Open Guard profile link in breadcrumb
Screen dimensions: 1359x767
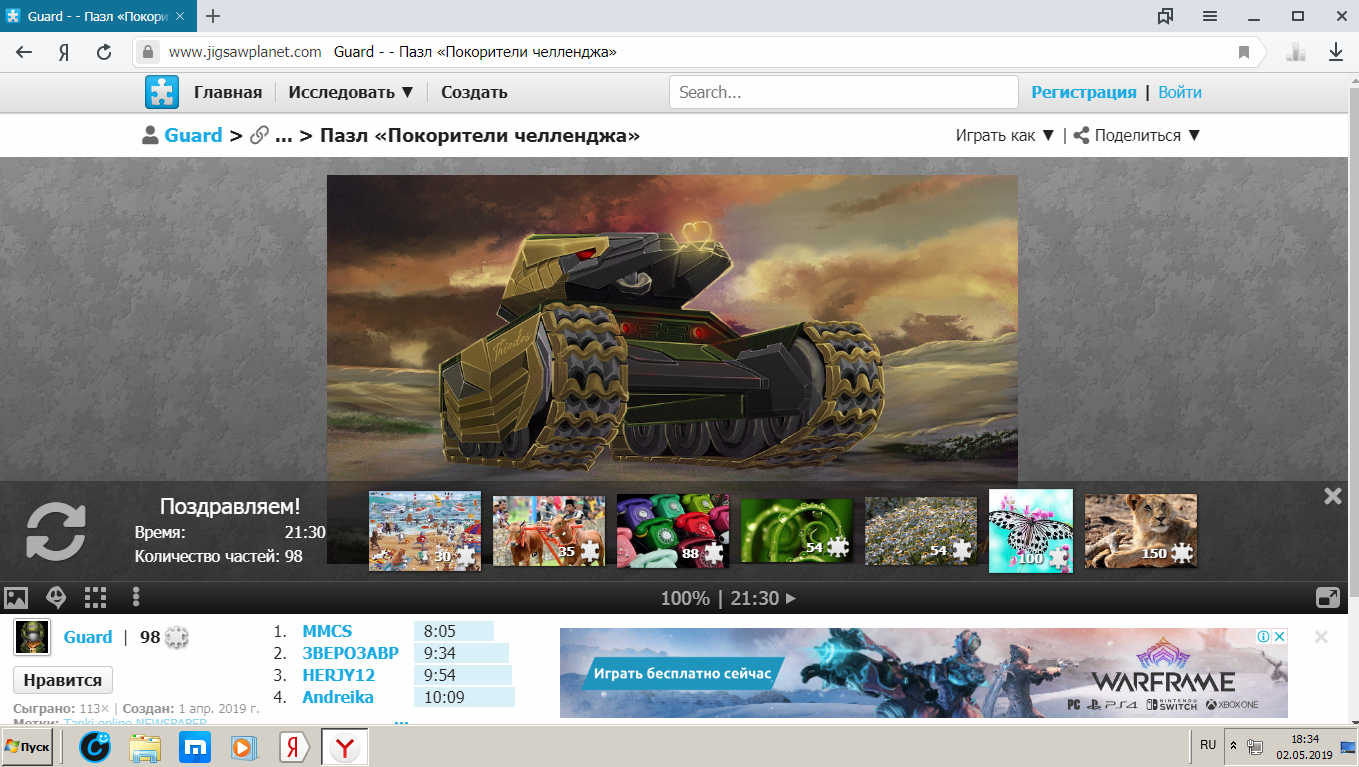click(193, 135)
